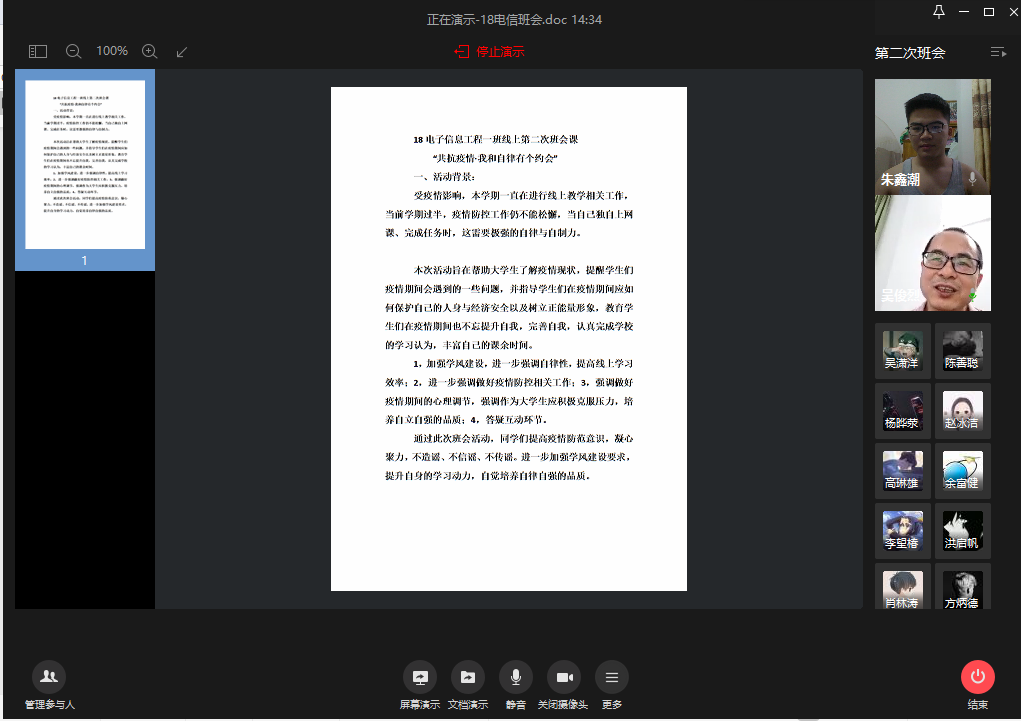
Task: Select page 1 thumbnail
Action: pos(85,166)
